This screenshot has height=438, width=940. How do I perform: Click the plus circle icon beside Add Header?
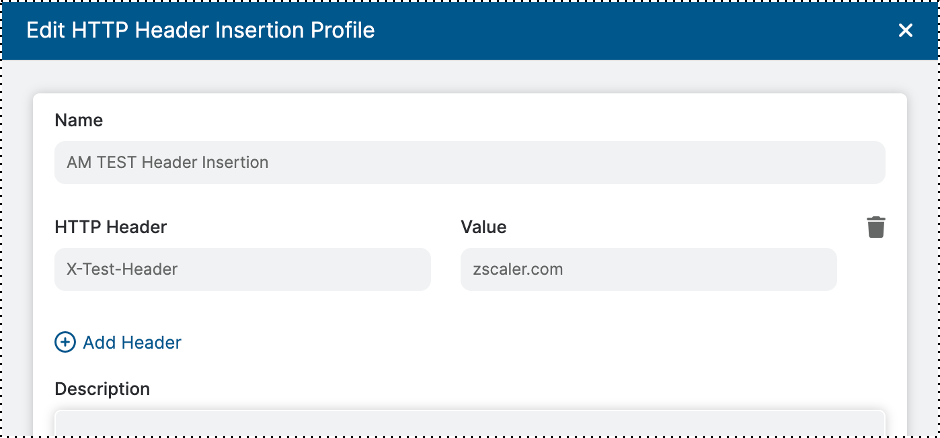coord(65,342)
